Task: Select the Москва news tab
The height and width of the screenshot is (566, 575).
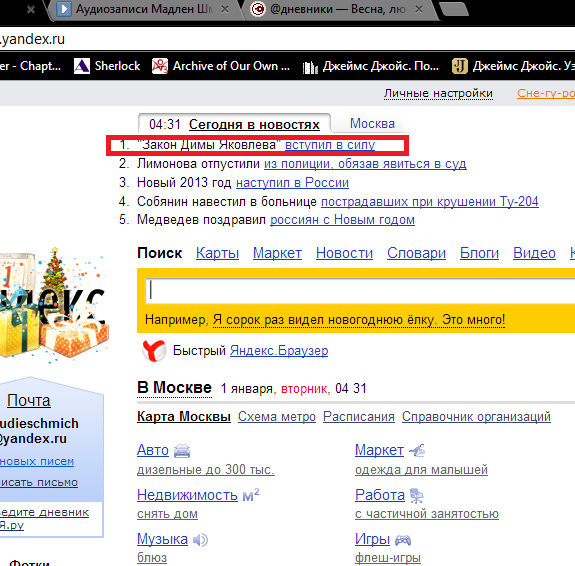Action: click(x=372, y=124)
